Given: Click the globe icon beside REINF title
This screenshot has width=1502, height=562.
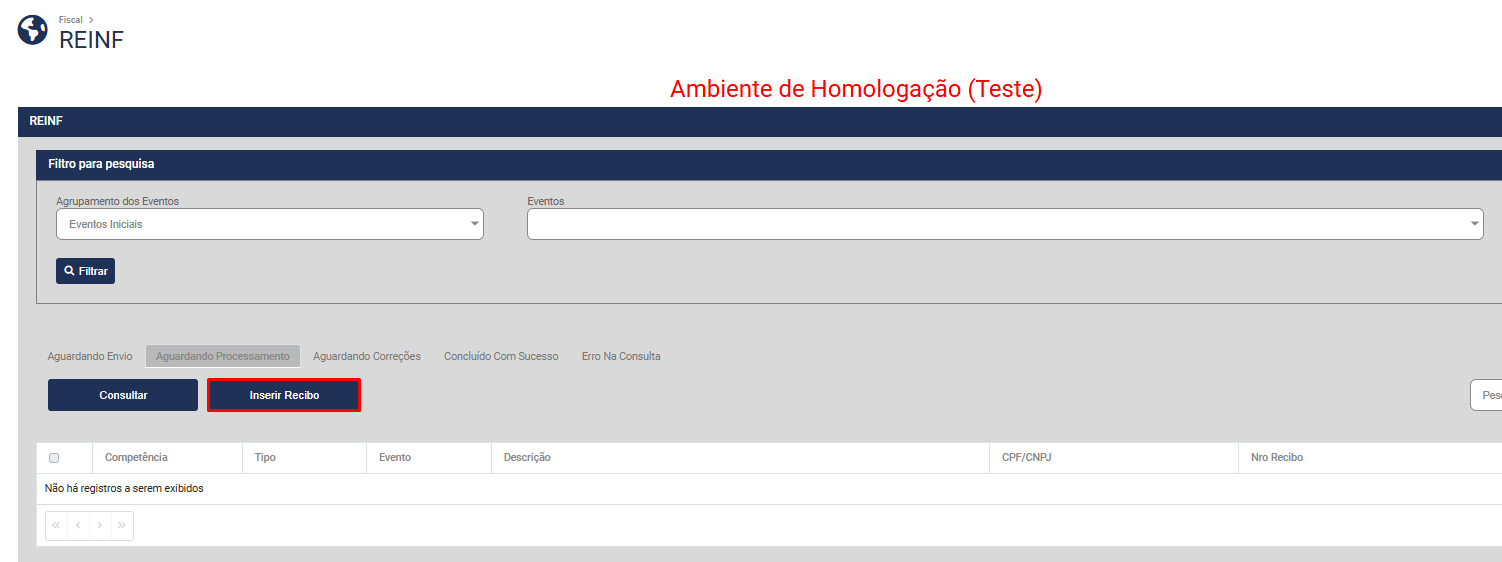Looking at the screenshot, I should (x=33, y=30).
